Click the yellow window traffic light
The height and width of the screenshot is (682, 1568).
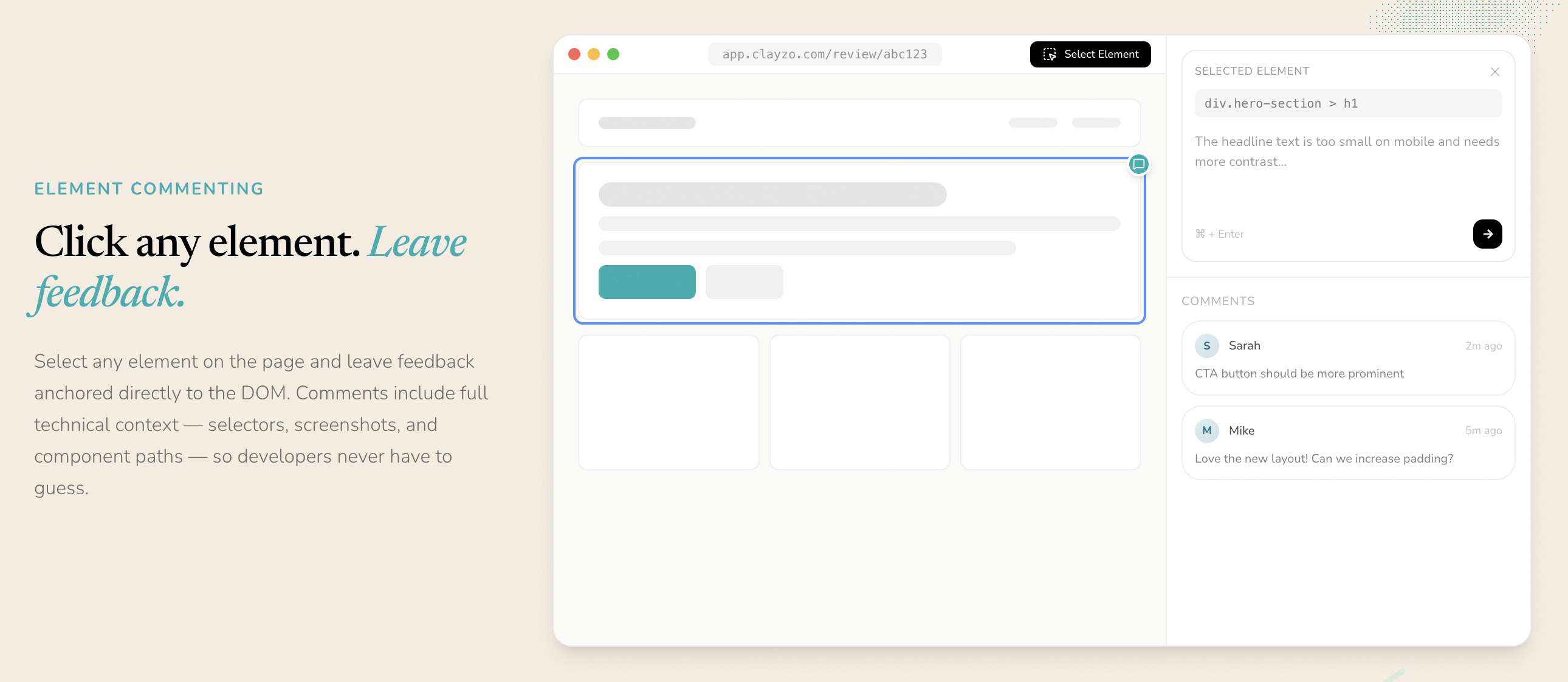click(594, 54)
